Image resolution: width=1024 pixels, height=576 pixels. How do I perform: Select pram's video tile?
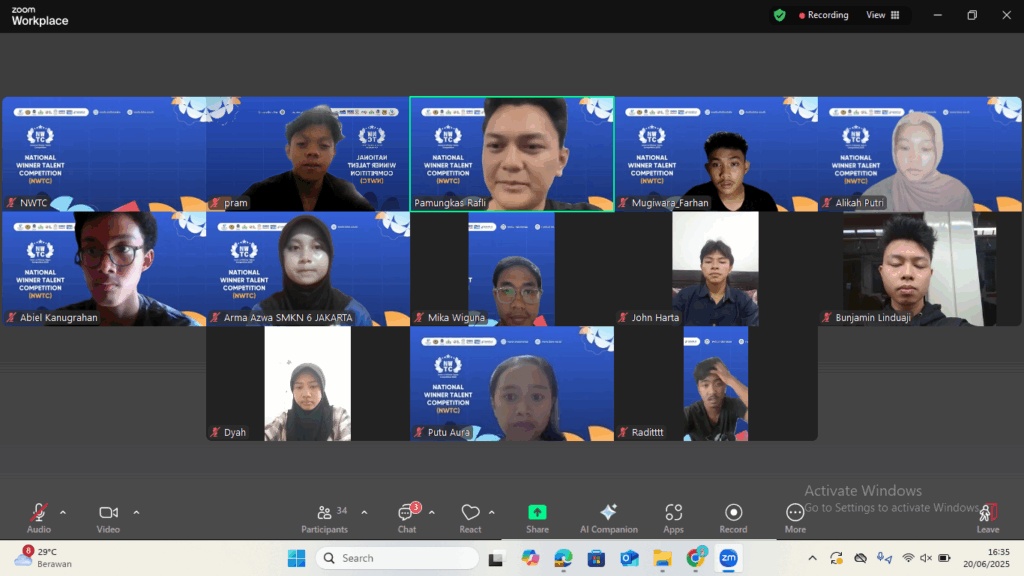(308, 154)
